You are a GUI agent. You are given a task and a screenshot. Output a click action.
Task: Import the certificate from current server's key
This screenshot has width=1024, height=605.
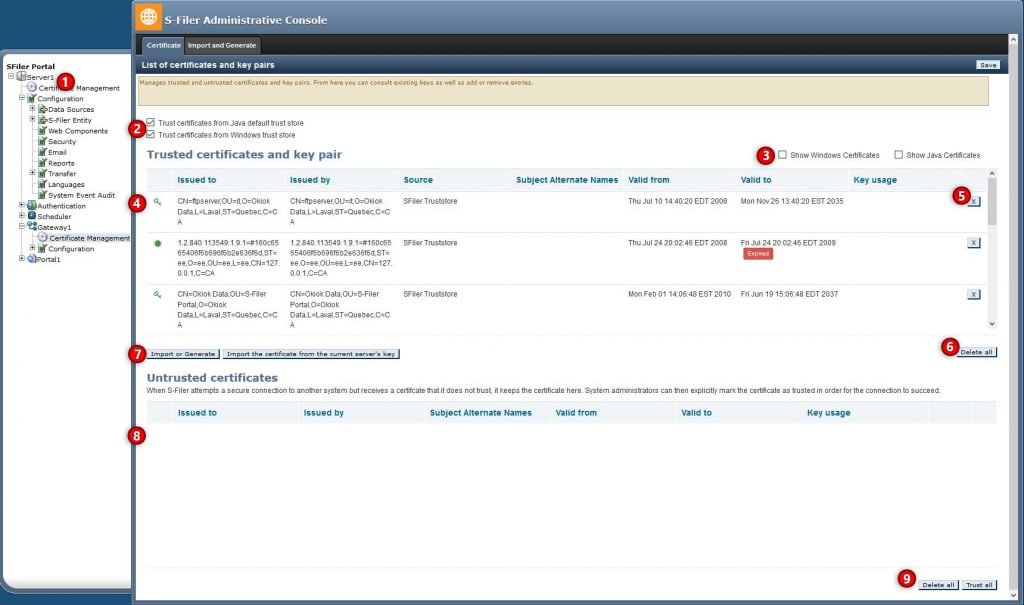311,353
